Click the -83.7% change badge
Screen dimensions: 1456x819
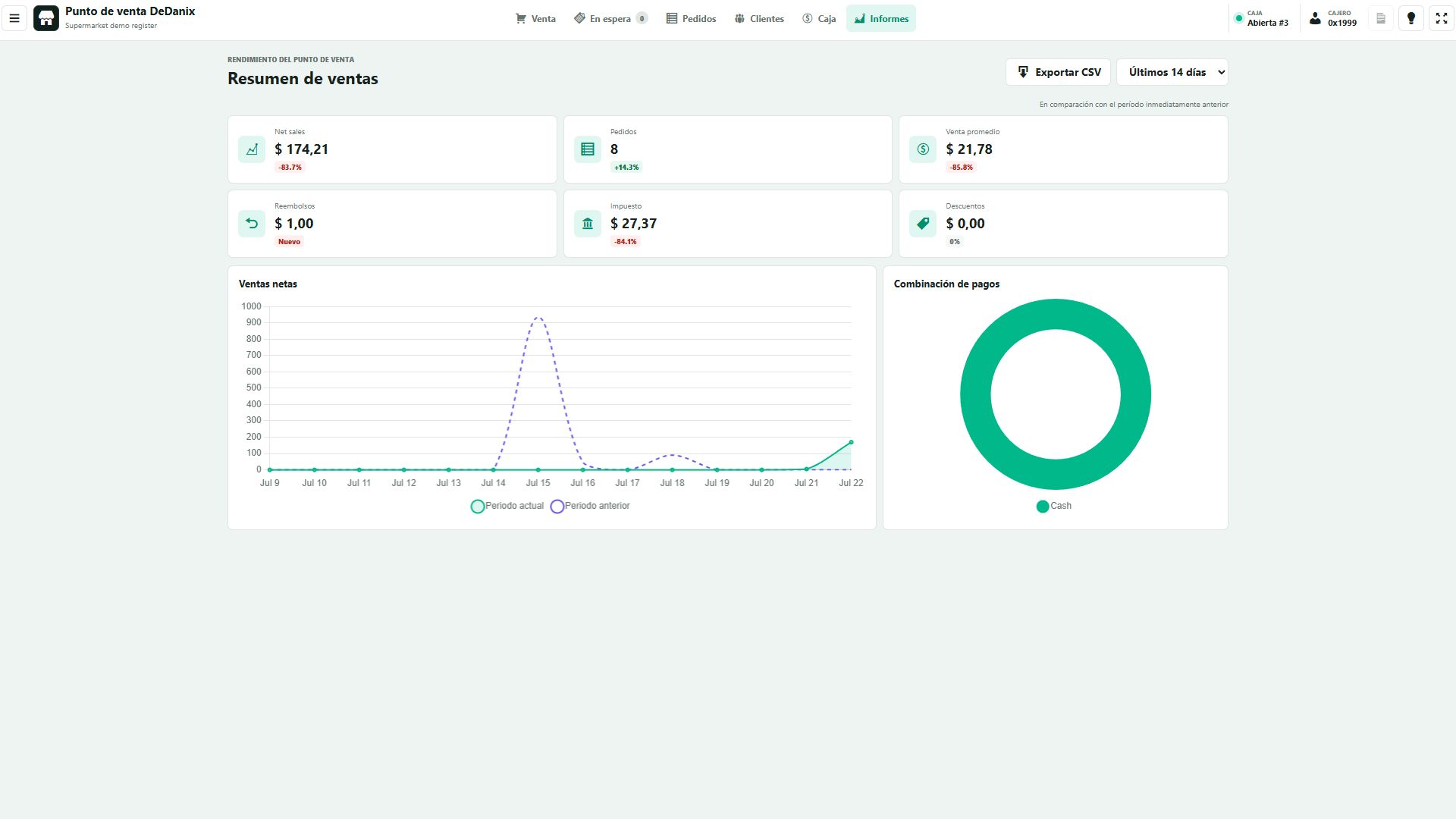290,168
